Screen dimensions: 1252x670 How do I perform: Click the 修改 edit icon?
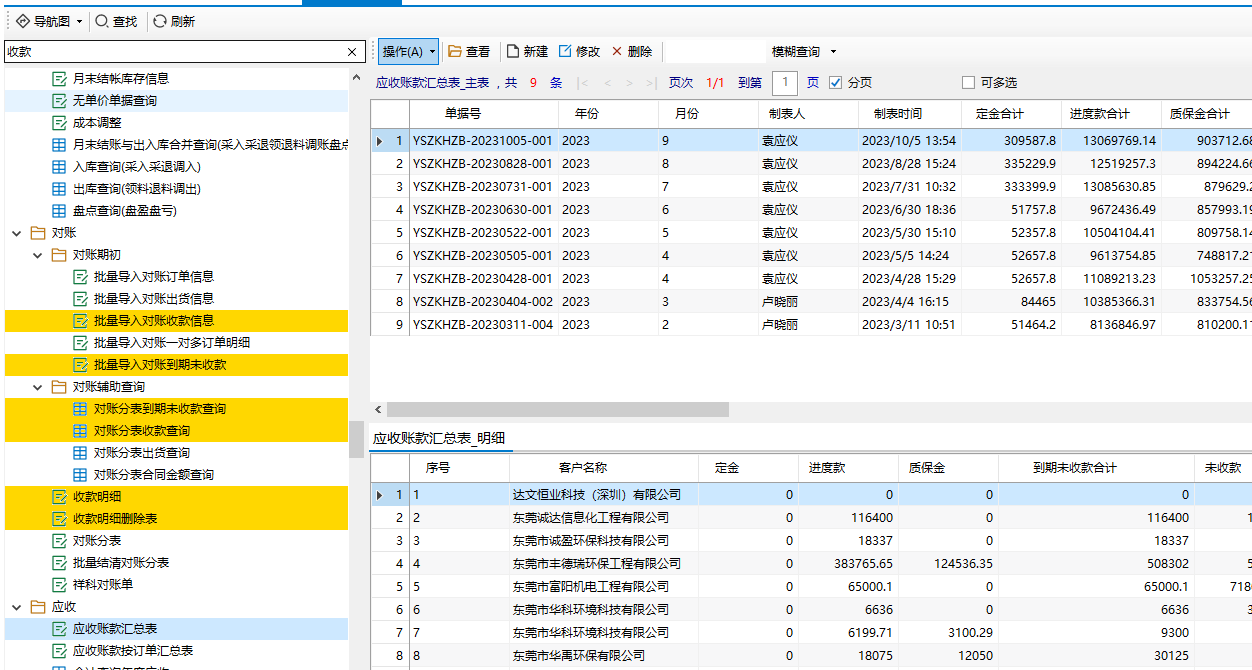(x=565, y=51)
